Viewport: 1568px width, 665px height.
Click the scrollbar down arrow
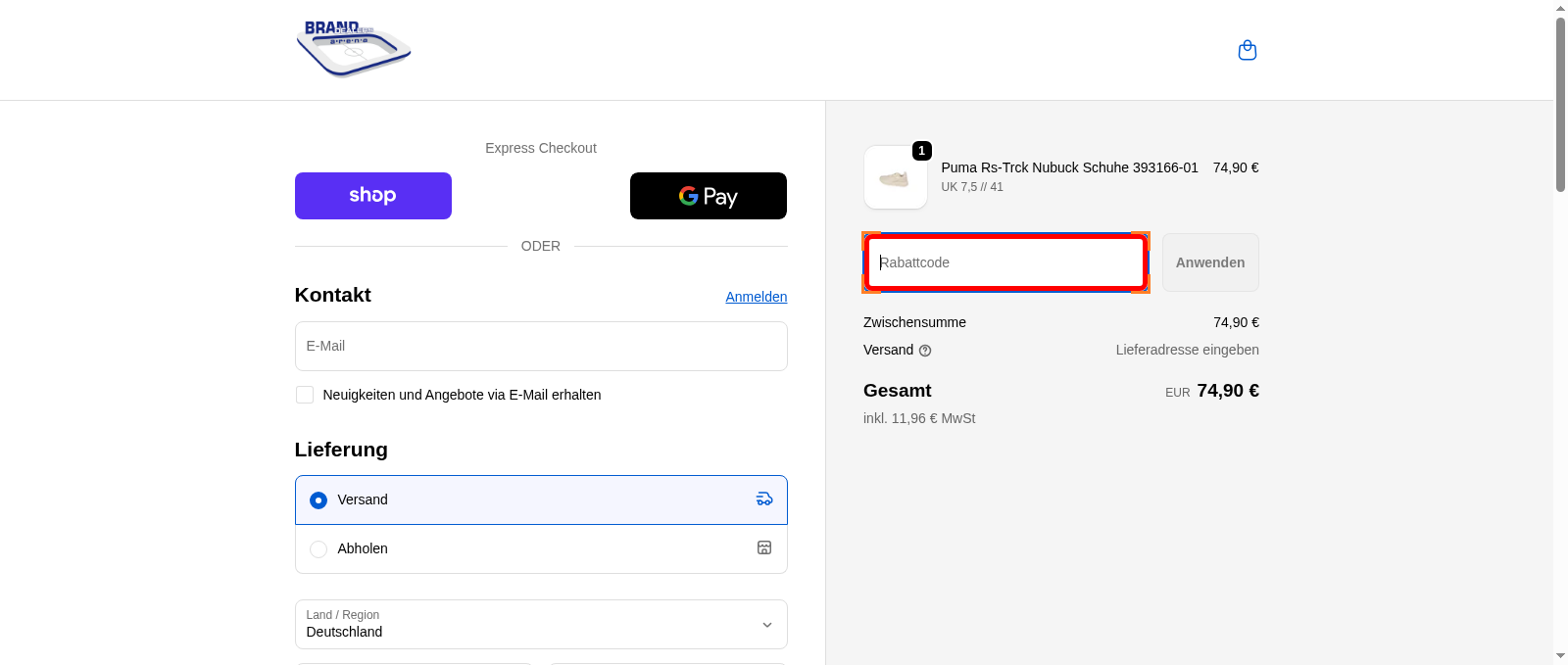pyautogui.click(x=1560, y=656)
